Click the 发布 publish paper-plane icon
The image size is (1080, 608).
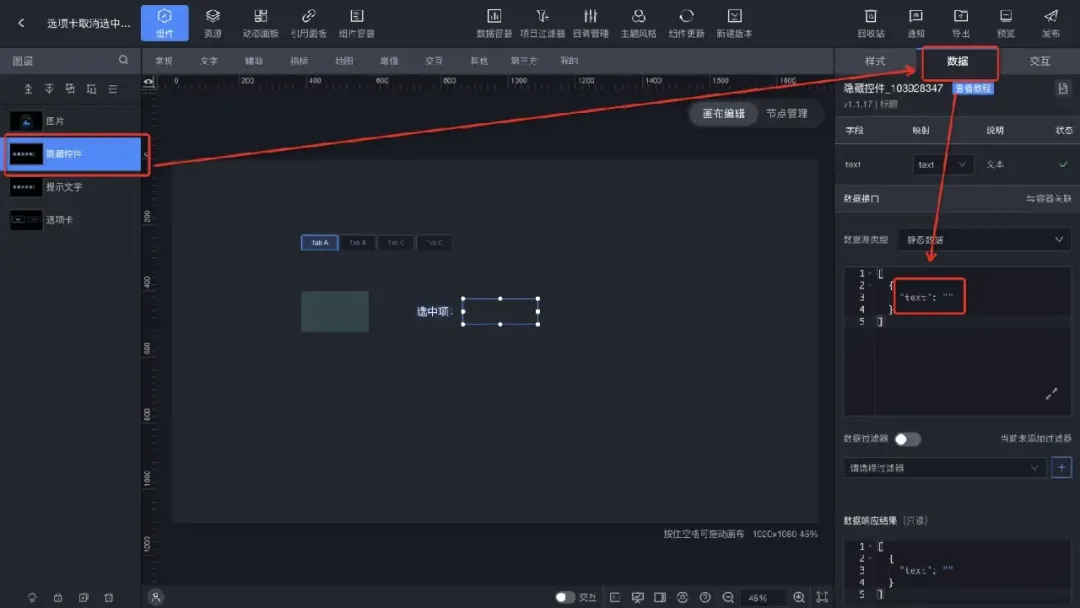(x=1050, y=23)
